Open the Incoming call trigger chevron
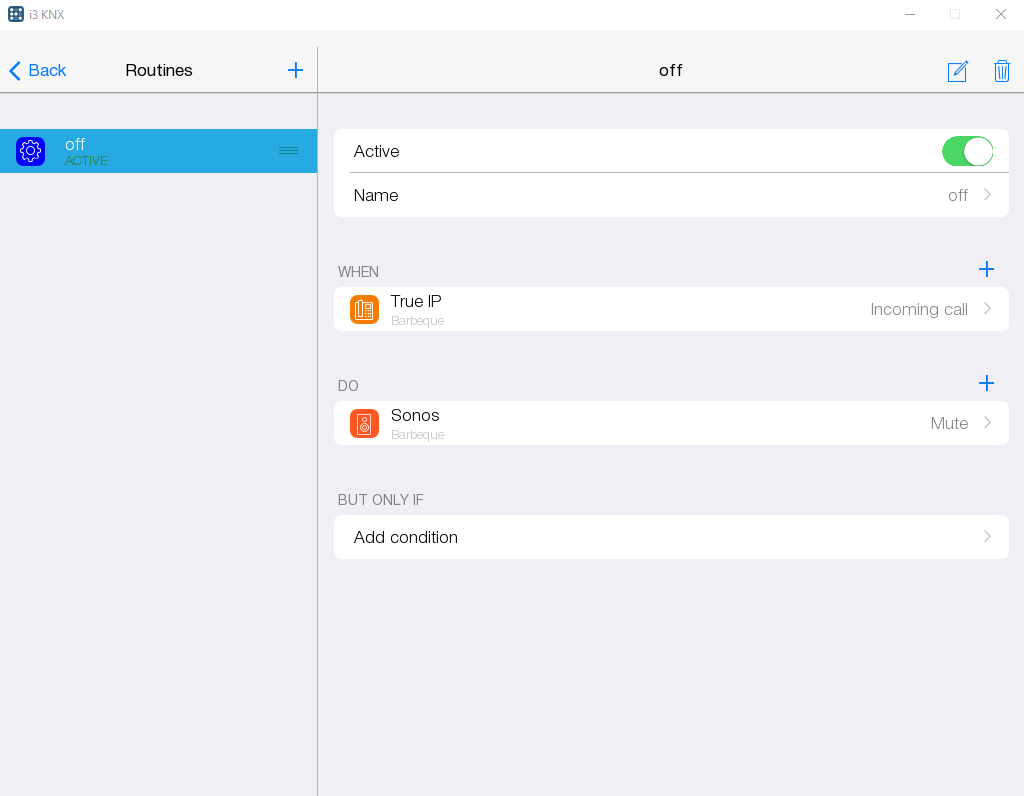The width and height of the screenshot is (1024, 796). [x=987, y=309]
